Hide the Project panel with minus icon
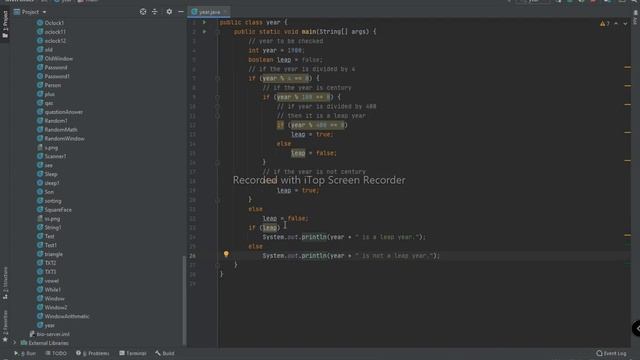The height and width of the screenshot is (360, 640). tap(181, 12)
